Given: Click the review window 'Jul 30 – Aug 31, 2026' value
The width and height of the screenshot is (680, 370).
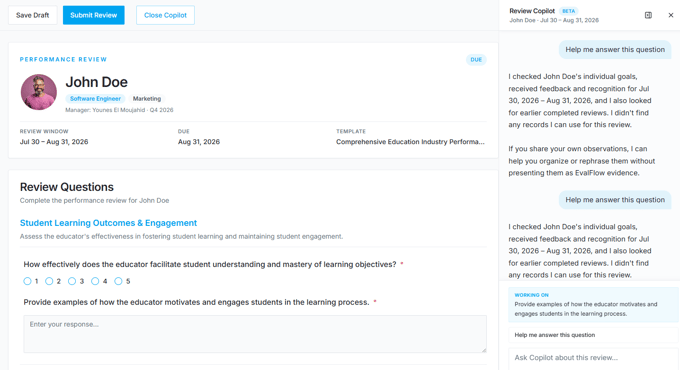Looking at the screenshot, I should [54, 142].
